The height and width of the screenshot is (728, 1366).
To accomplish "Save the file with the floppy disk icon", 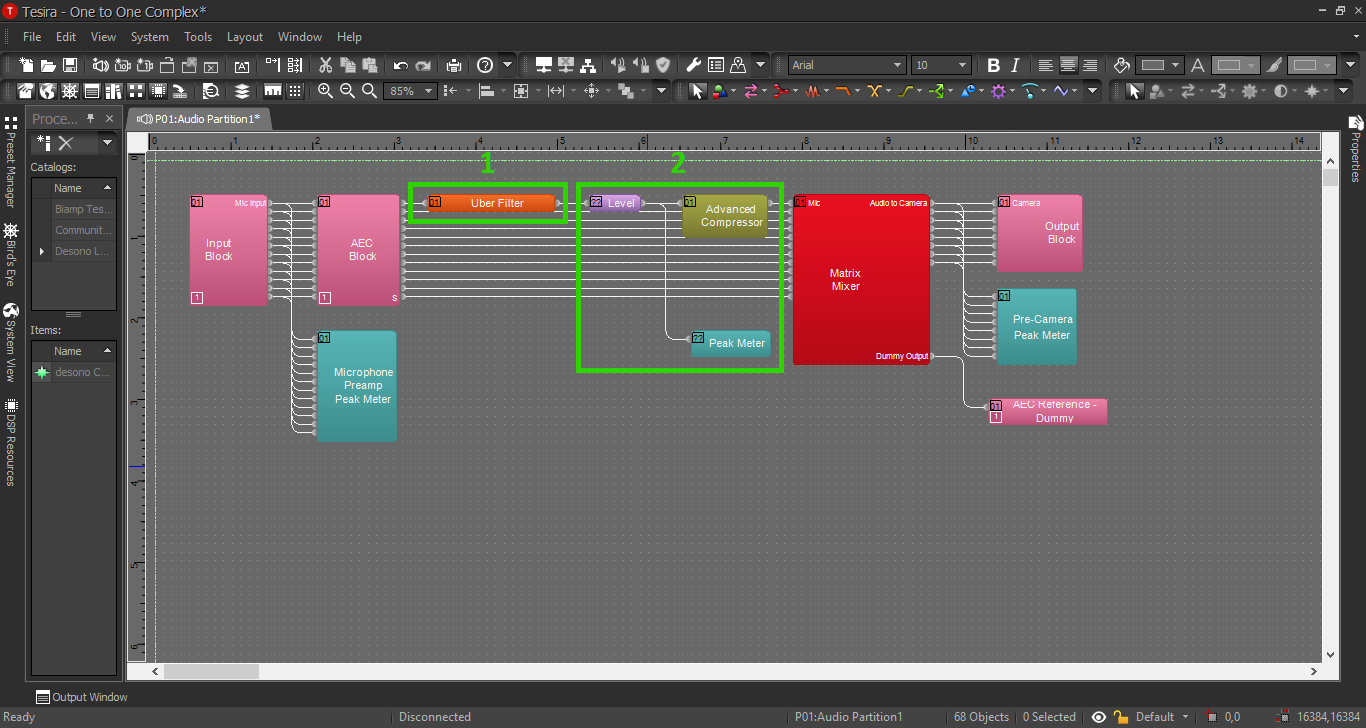I will (x=70, y=65).
